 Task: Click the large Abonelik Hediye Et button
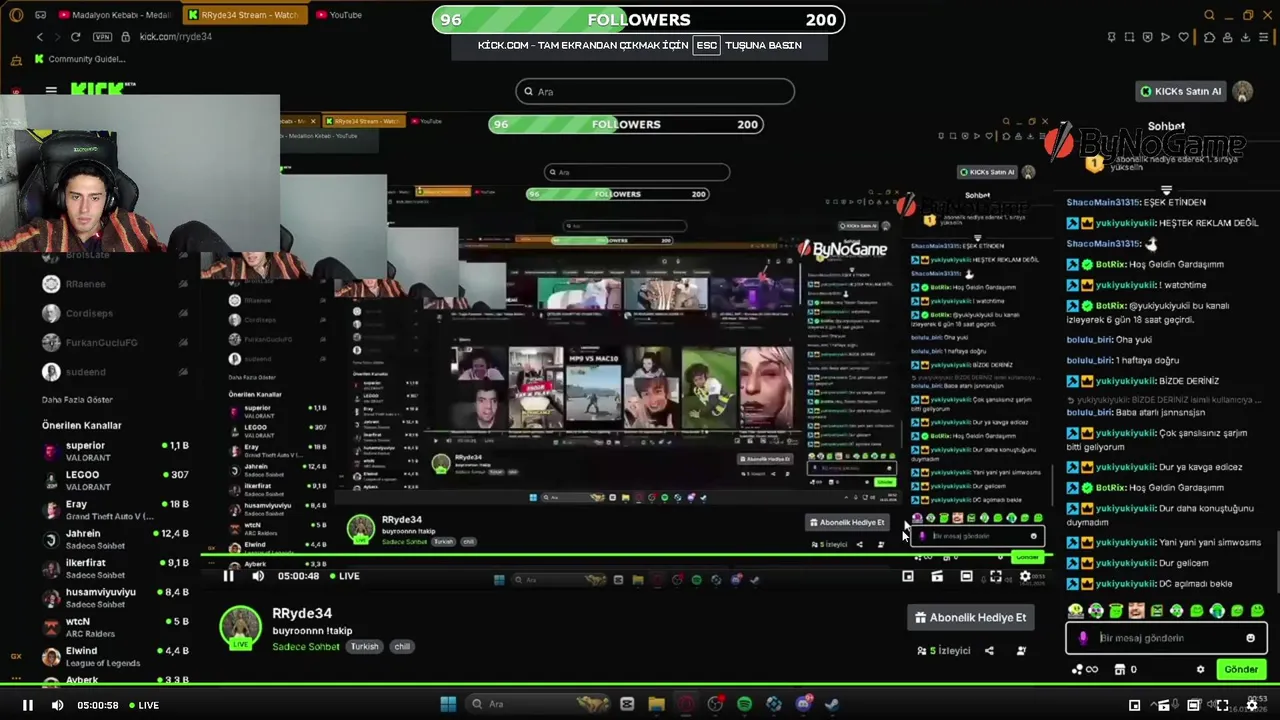[x=970, y=618]
